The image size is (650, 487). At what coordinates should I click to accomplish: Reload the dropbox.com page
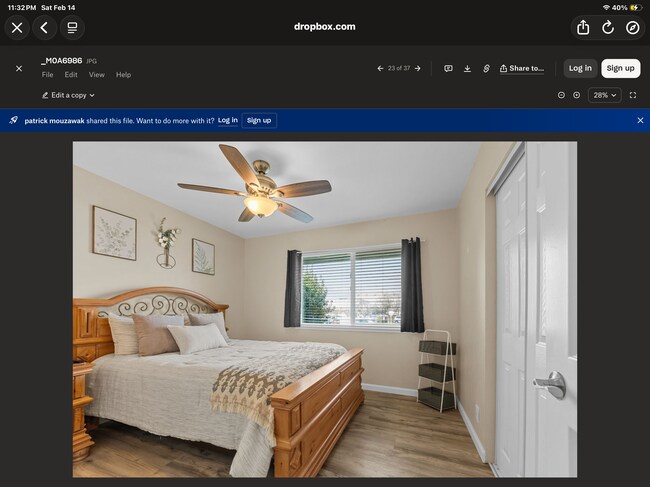[608, 27]
